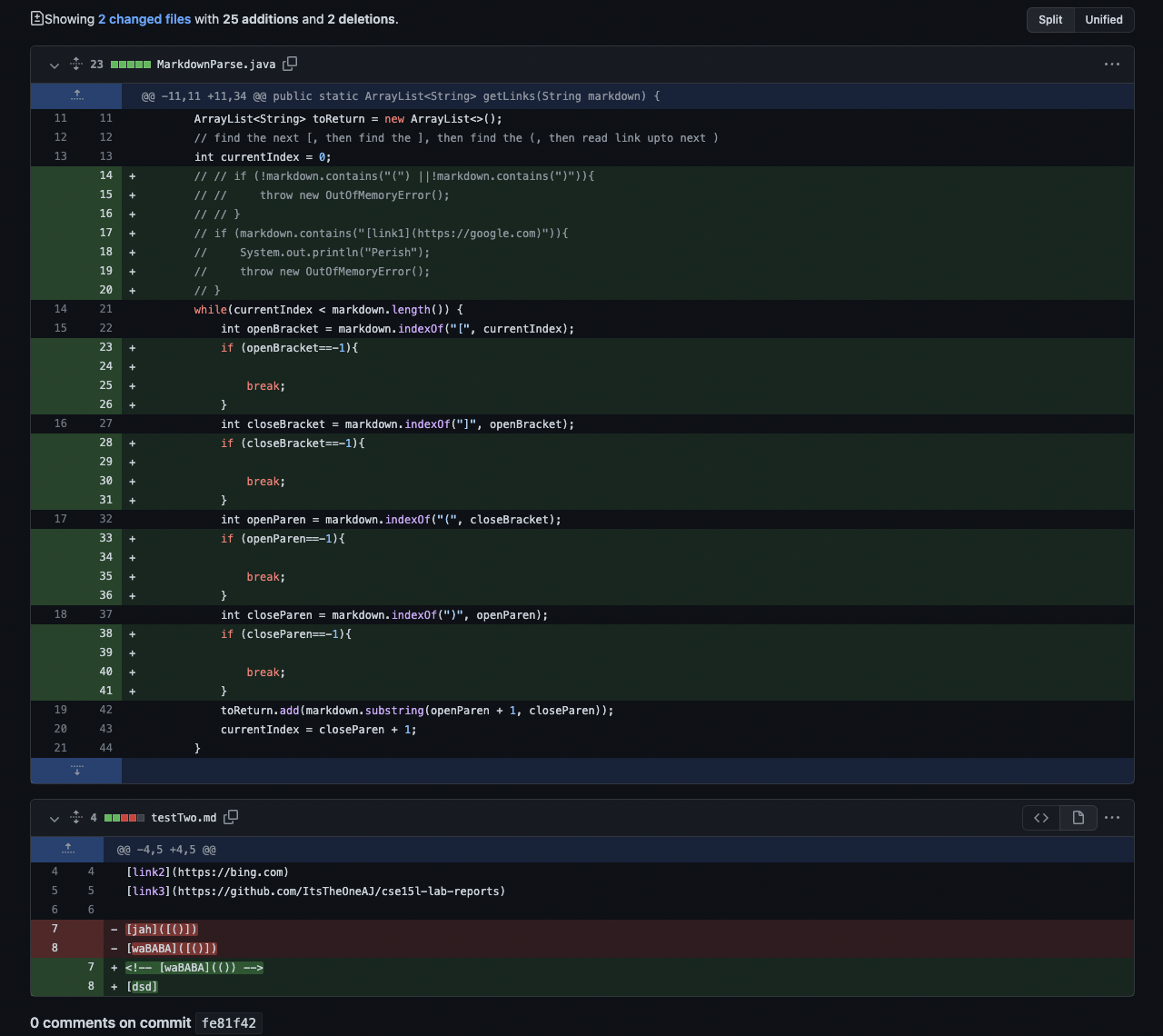Open the 2 changed files link
The width and height of the screenshot is (1163, 1036).
tap(144, 19)
